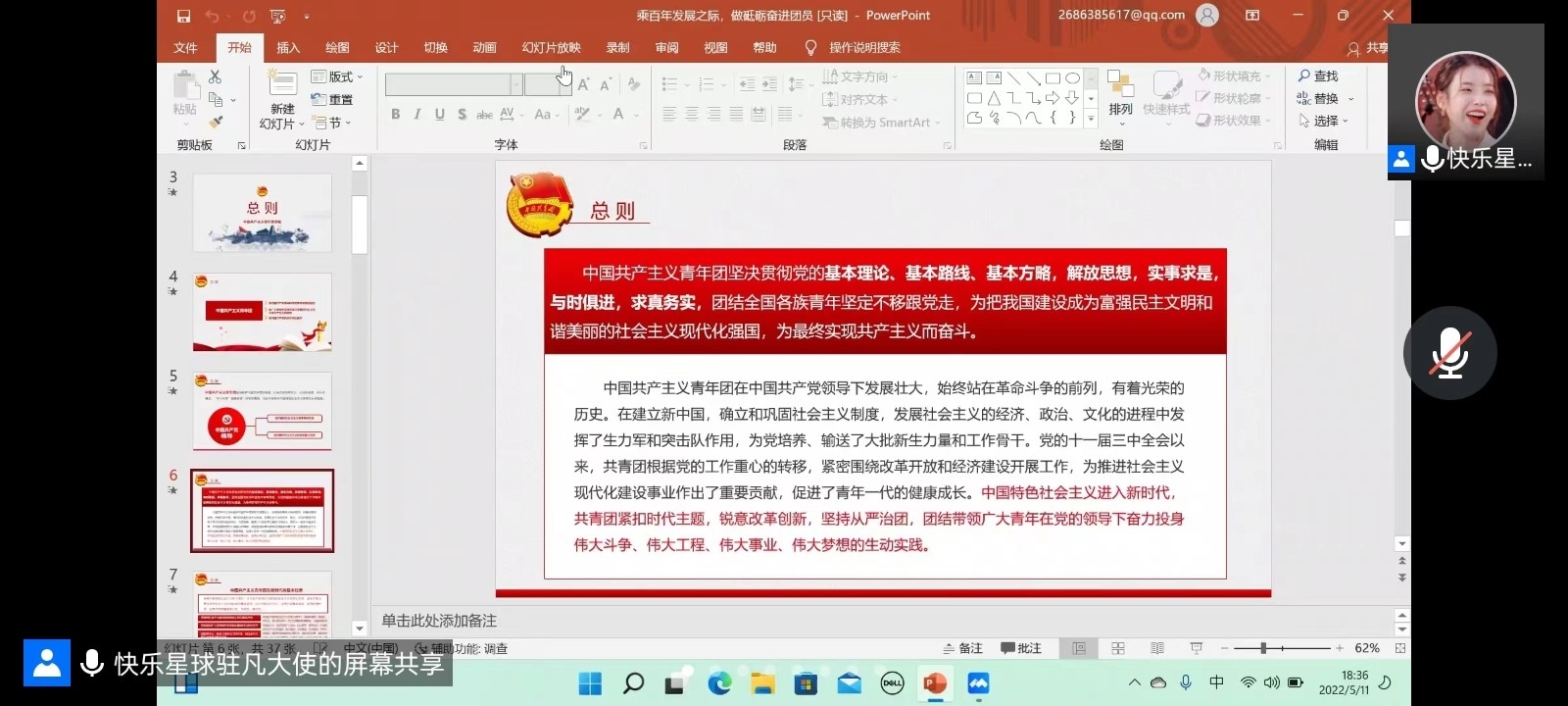Click the Decrease Font Size icon
Screen dimensions: 1568x706
(606, 85)
